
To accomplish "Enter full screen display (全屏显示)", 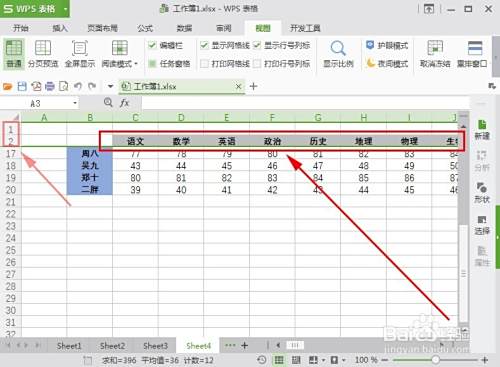I will [x=80, y=54].
